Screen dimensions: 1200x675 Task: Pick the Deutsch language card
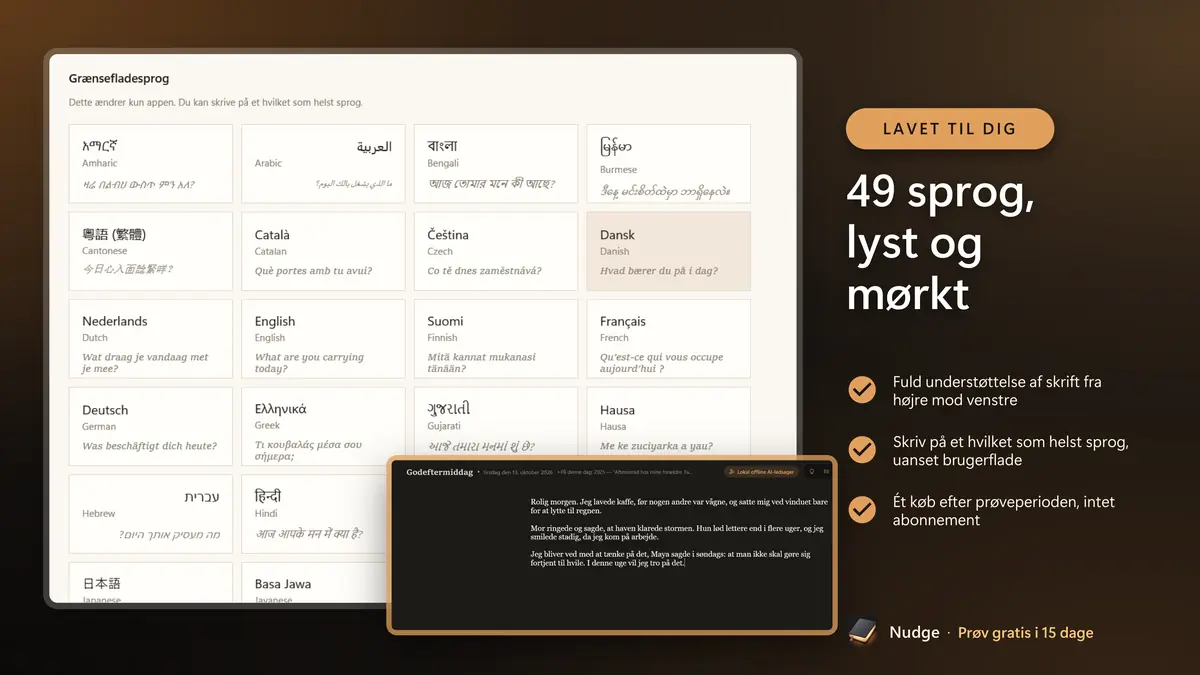coord(151,427)
